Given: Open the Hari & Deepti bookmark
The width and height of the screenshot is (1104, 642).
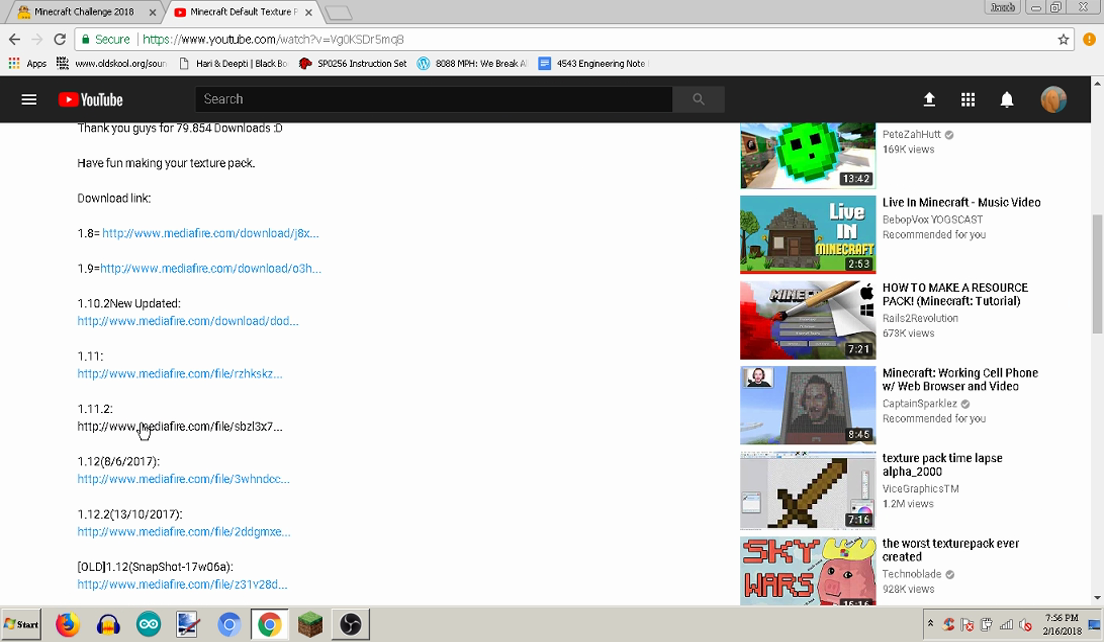Looking at the screenshot, I should [x=234, y=63].
